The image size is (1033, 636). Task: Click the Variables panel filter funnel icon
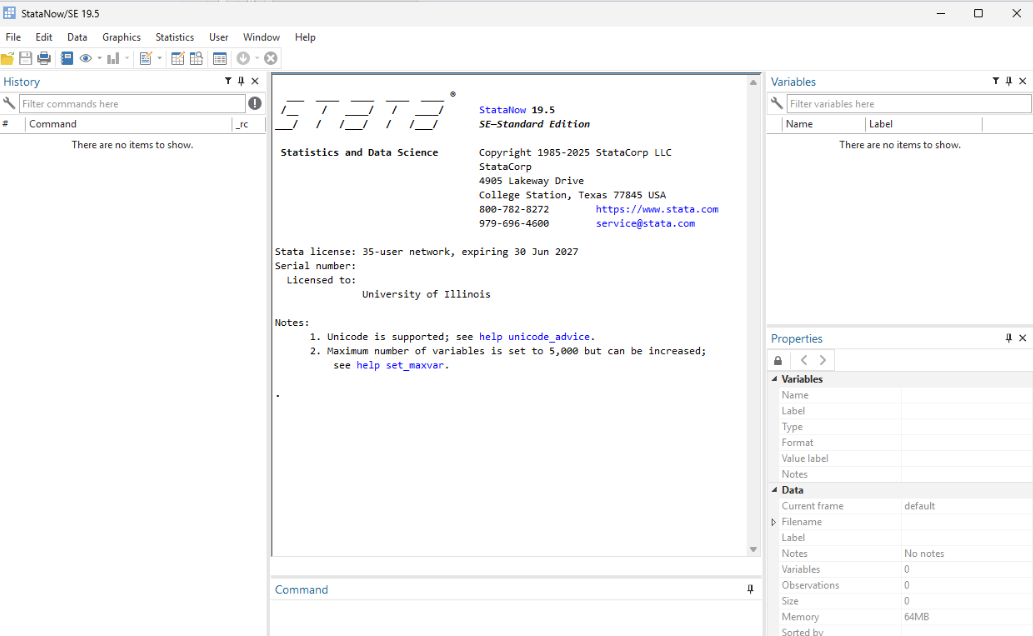tap(995, 81)
